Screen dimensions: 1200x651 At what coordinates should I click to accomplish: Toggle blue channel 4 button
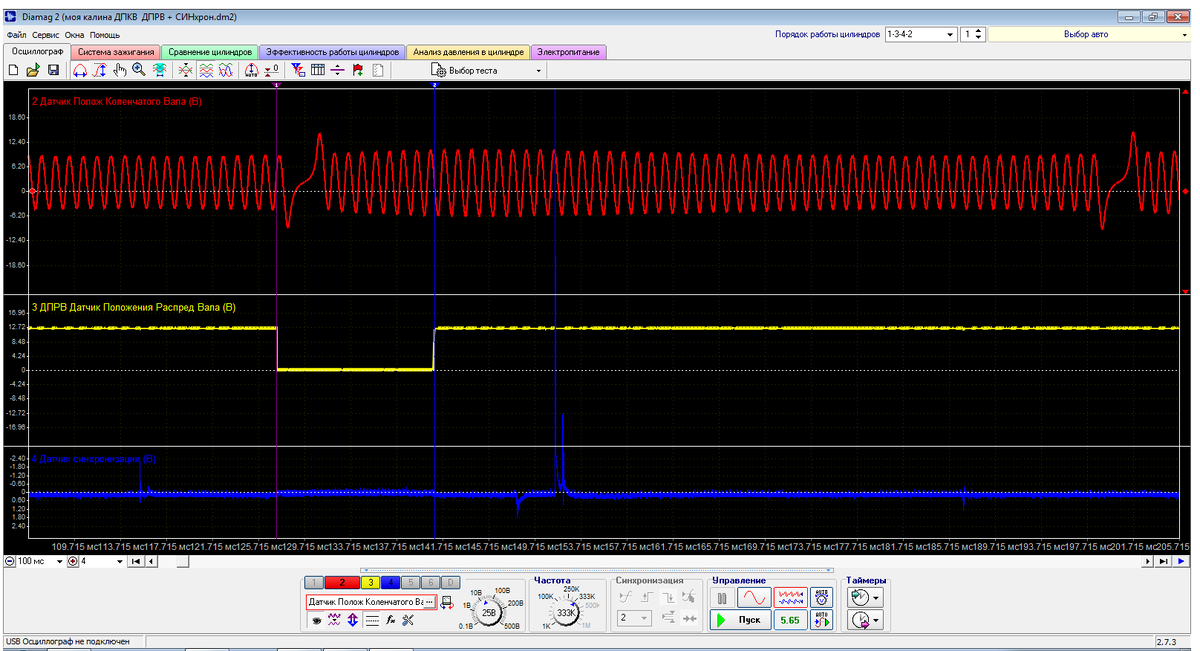coord(391,582)
